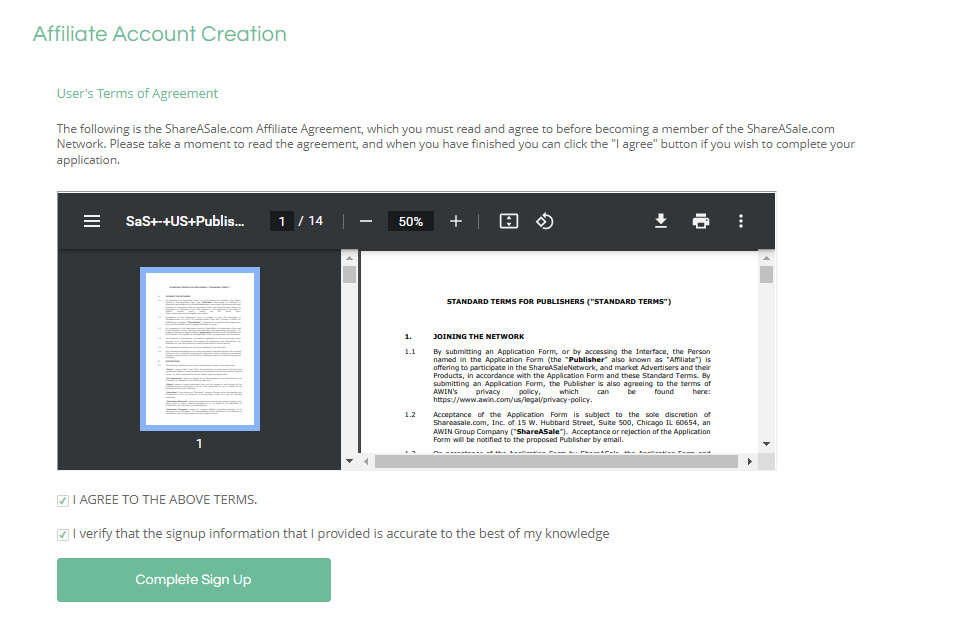Select the page 1 thumbnail
The image size is (980, 621).
[200, 349]
